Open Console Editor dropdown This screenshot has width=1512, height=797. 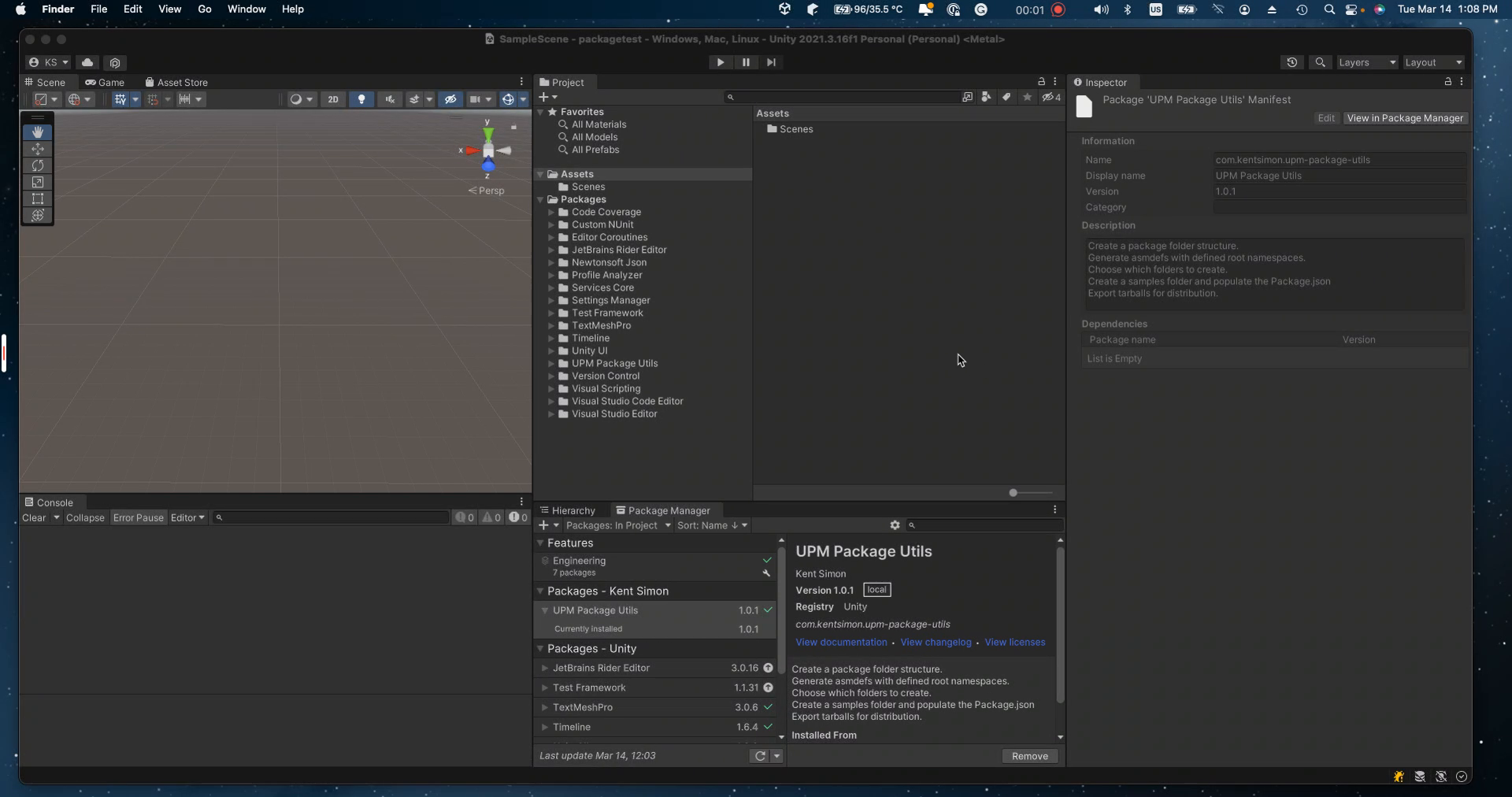pos(187,517)
